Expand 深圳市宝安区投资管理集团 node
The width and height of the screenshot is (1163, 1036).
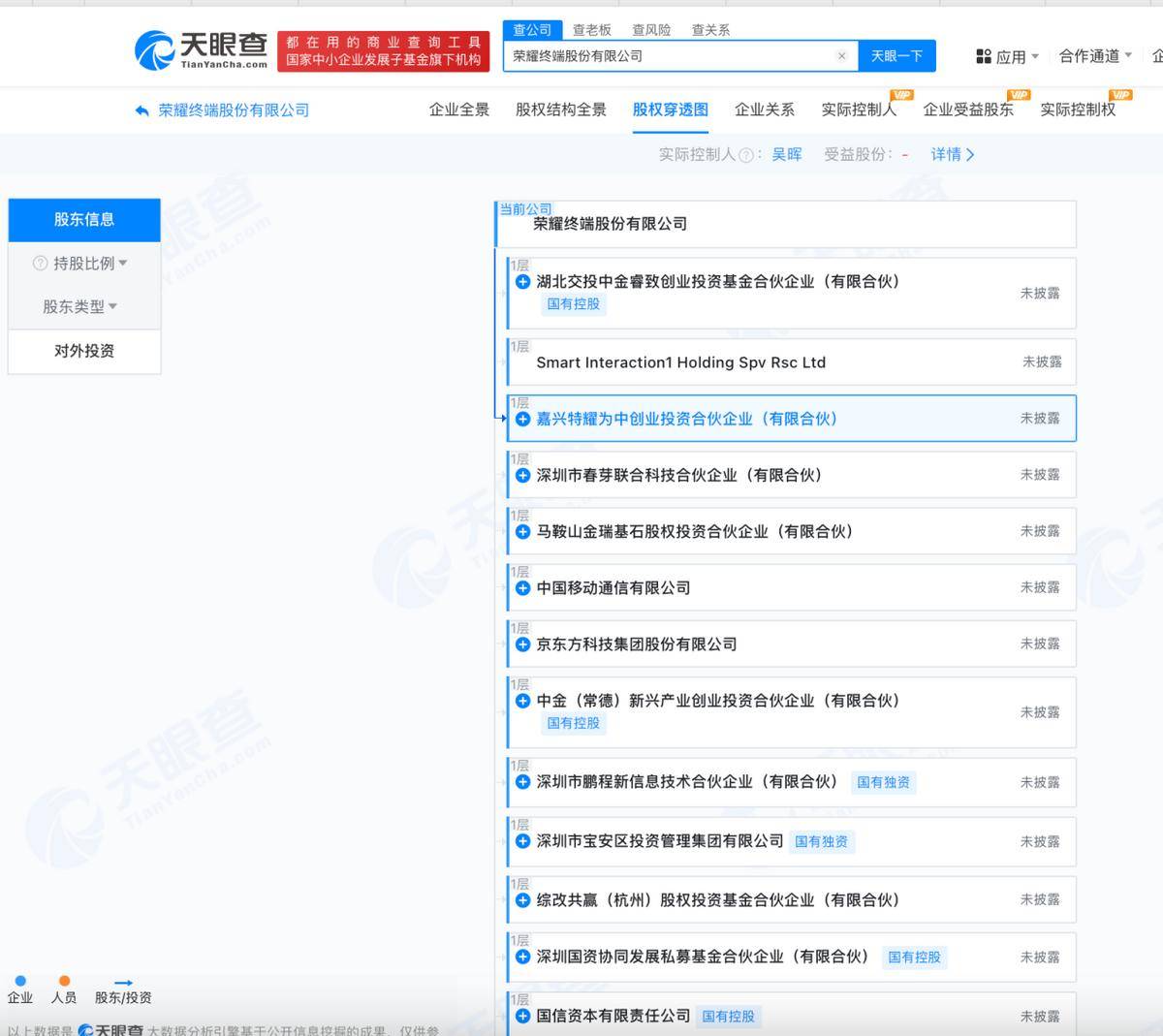click(x=522, y=840)
